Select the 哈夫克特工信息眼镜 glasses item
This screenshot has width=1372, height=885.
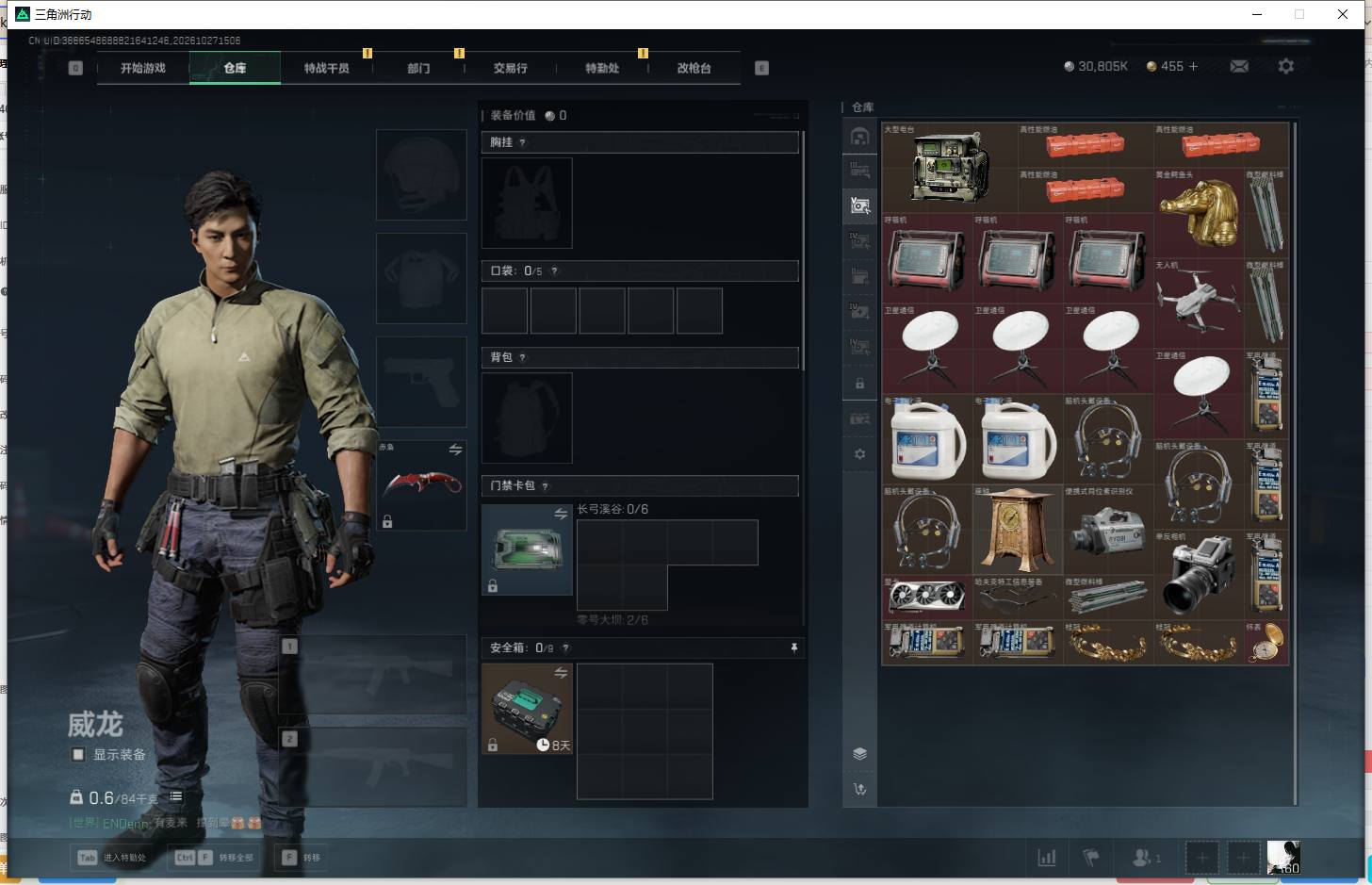point(1018,597)
